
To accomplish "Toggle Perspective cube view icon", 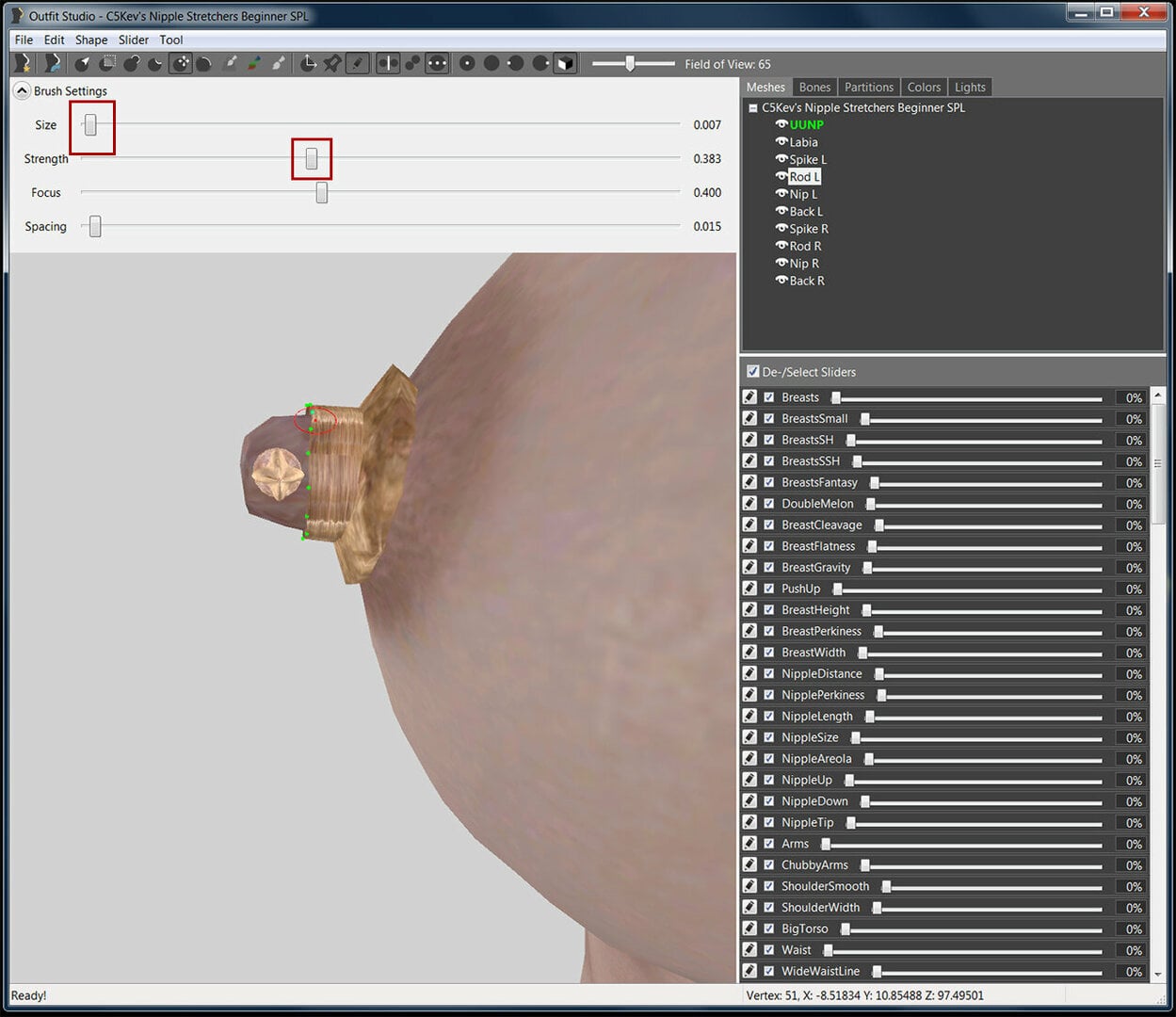I will click(565, 63).
